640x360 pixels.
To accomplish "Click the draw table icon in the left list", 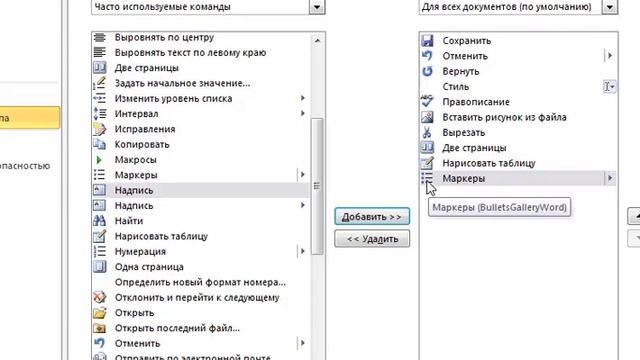I will tap(99, 236).
